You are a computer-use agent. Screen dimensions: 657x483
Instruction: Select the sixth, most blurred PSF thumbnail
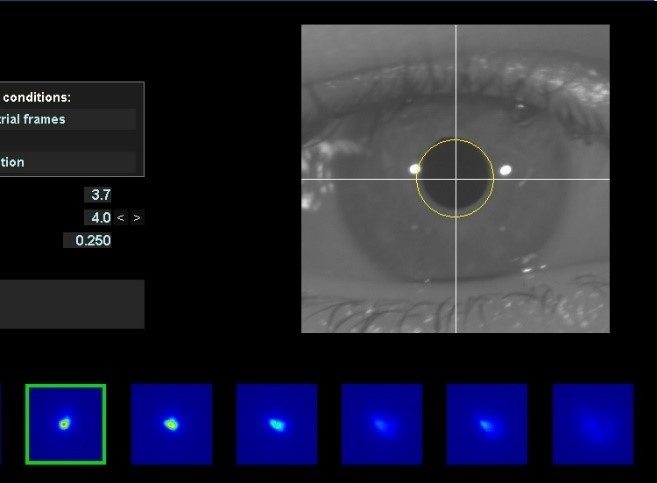tap(593, 424)
